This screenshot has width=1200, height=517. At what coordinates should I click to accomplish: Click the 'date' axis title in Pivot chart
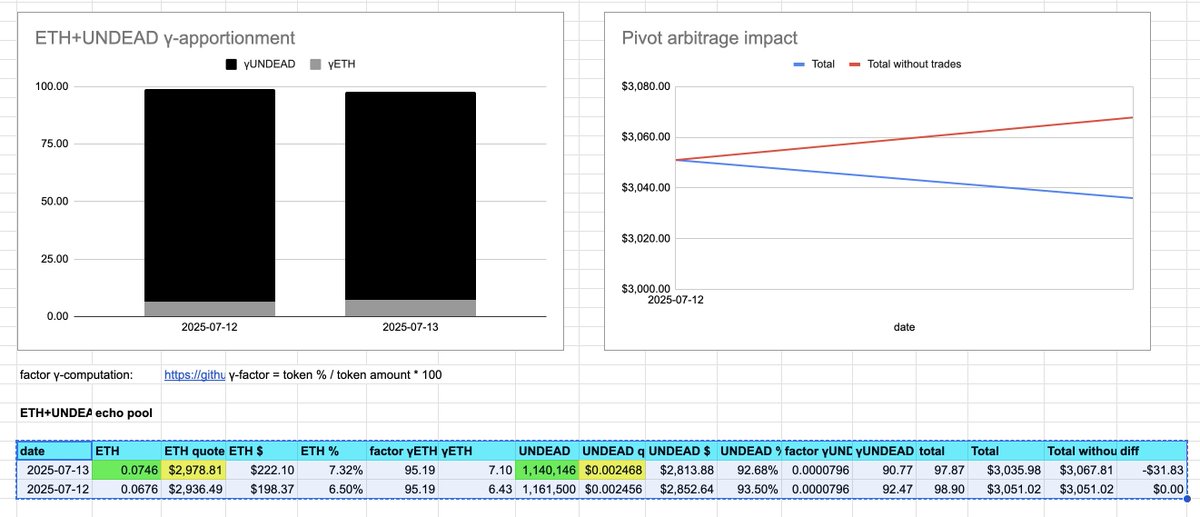click(904, 326)
